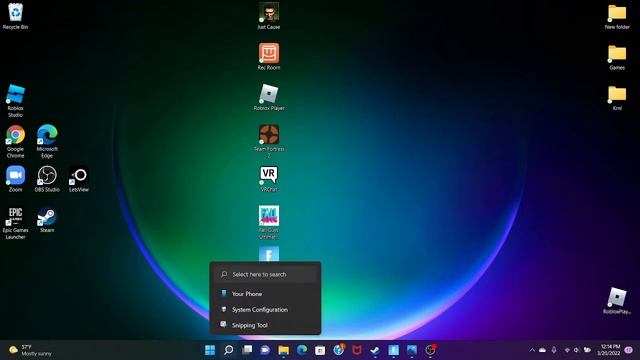The image size is (640, 360).
Task: Select the Krnl folder desktop icon
Action: [x=617, y=98]
